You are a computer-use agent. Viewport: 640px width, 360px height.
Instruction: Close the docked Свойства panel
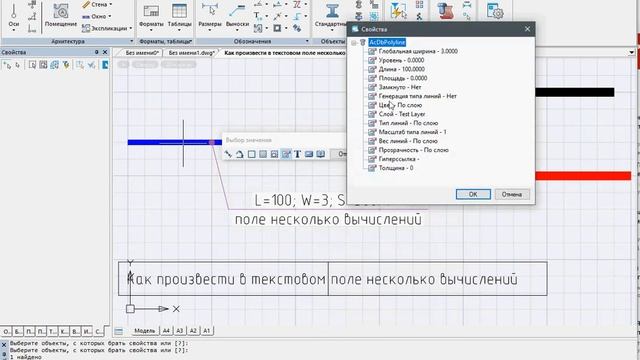tap(105, 52)
